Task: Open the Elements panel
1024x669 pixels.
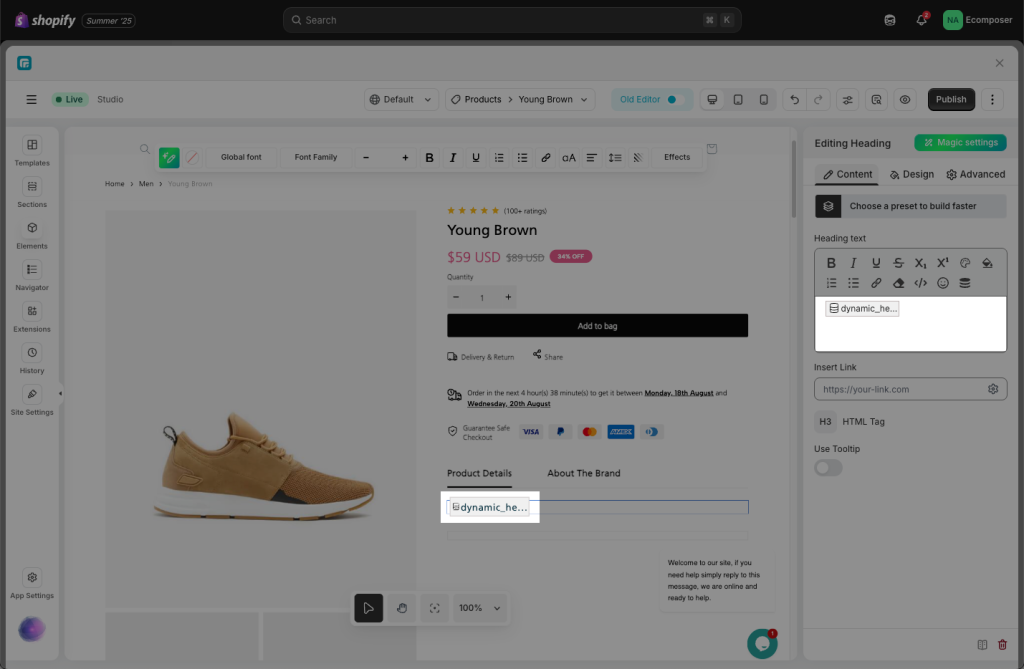Action: pyautogui.click(x=32, y=235)
